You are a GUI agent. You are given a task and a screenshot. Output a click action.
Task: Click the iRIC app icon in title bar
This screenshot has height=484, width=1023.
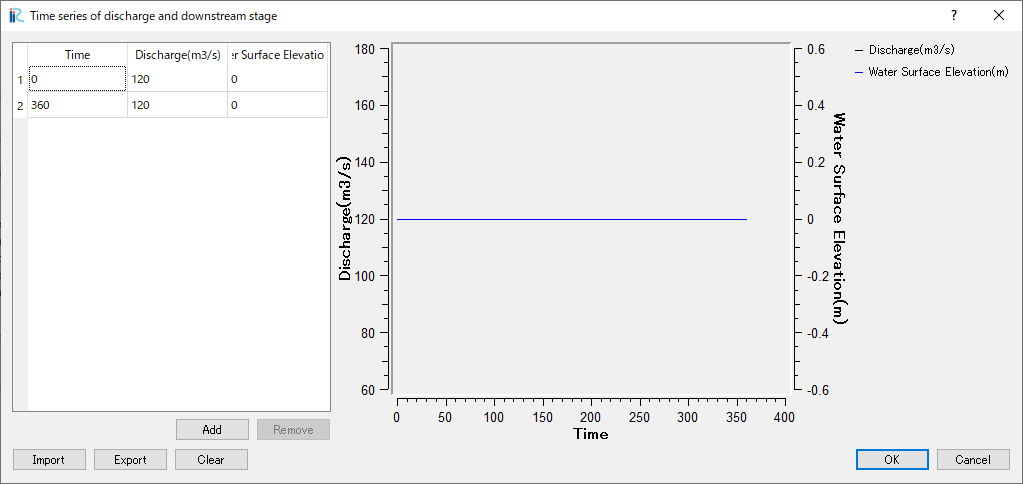click(16, 16)
